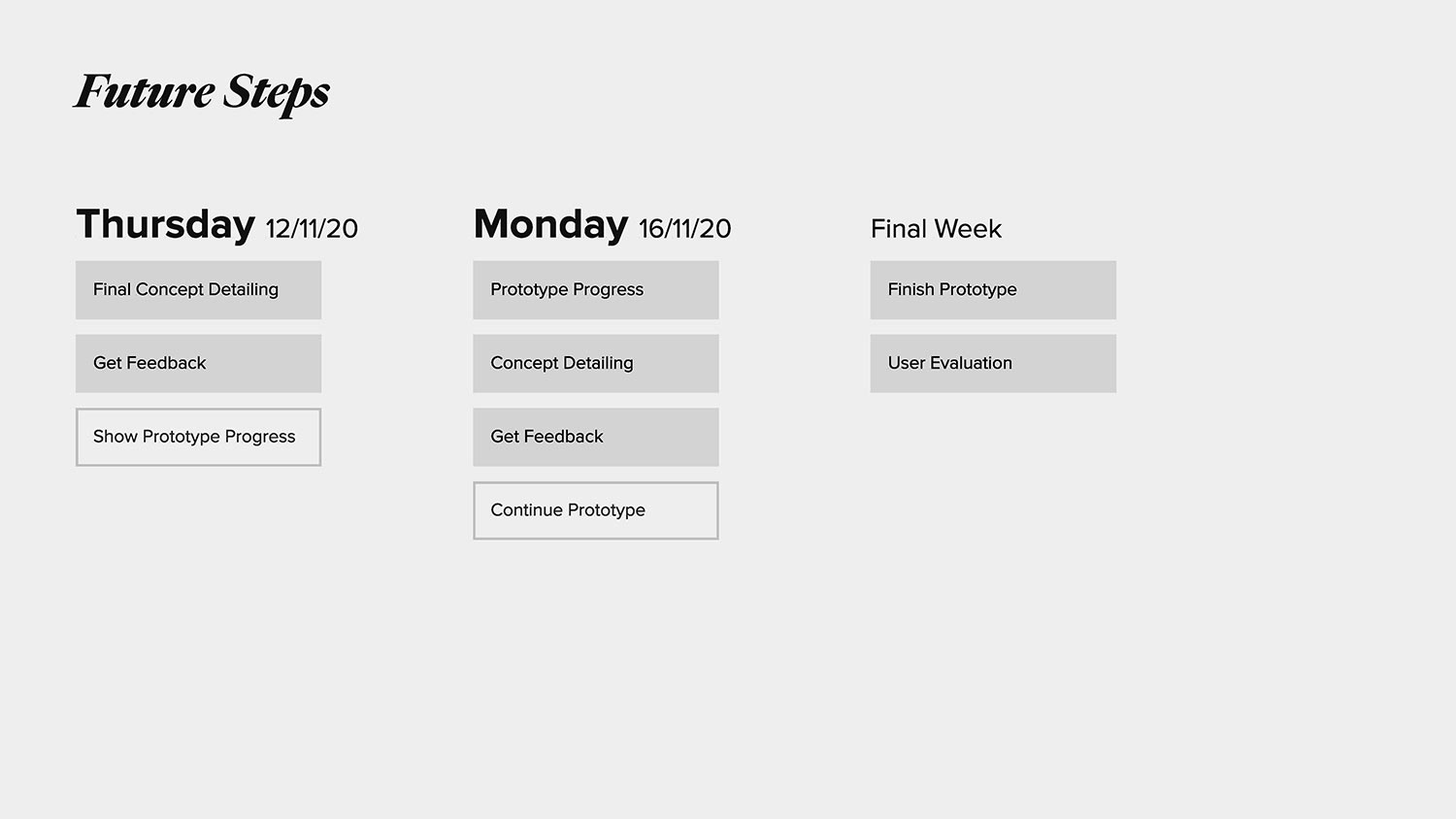Click the word User in User Evaluation box

pos(907,364)
